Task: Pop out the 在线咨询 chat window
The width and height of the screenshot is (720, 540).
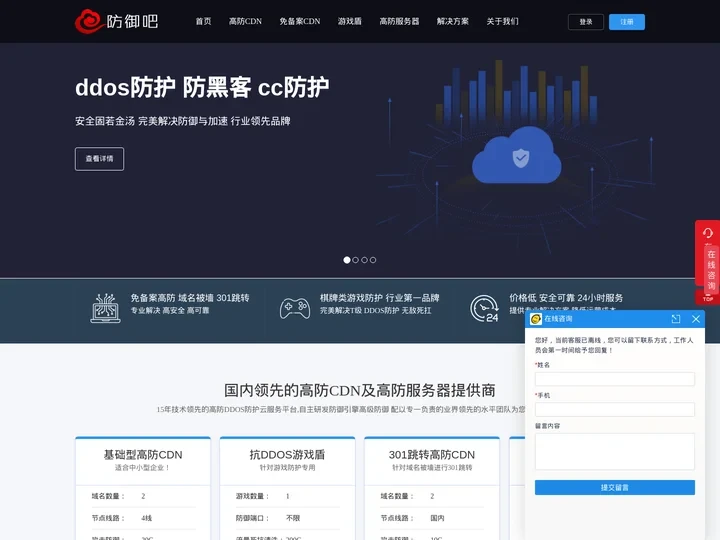Action: pos(676,319)
